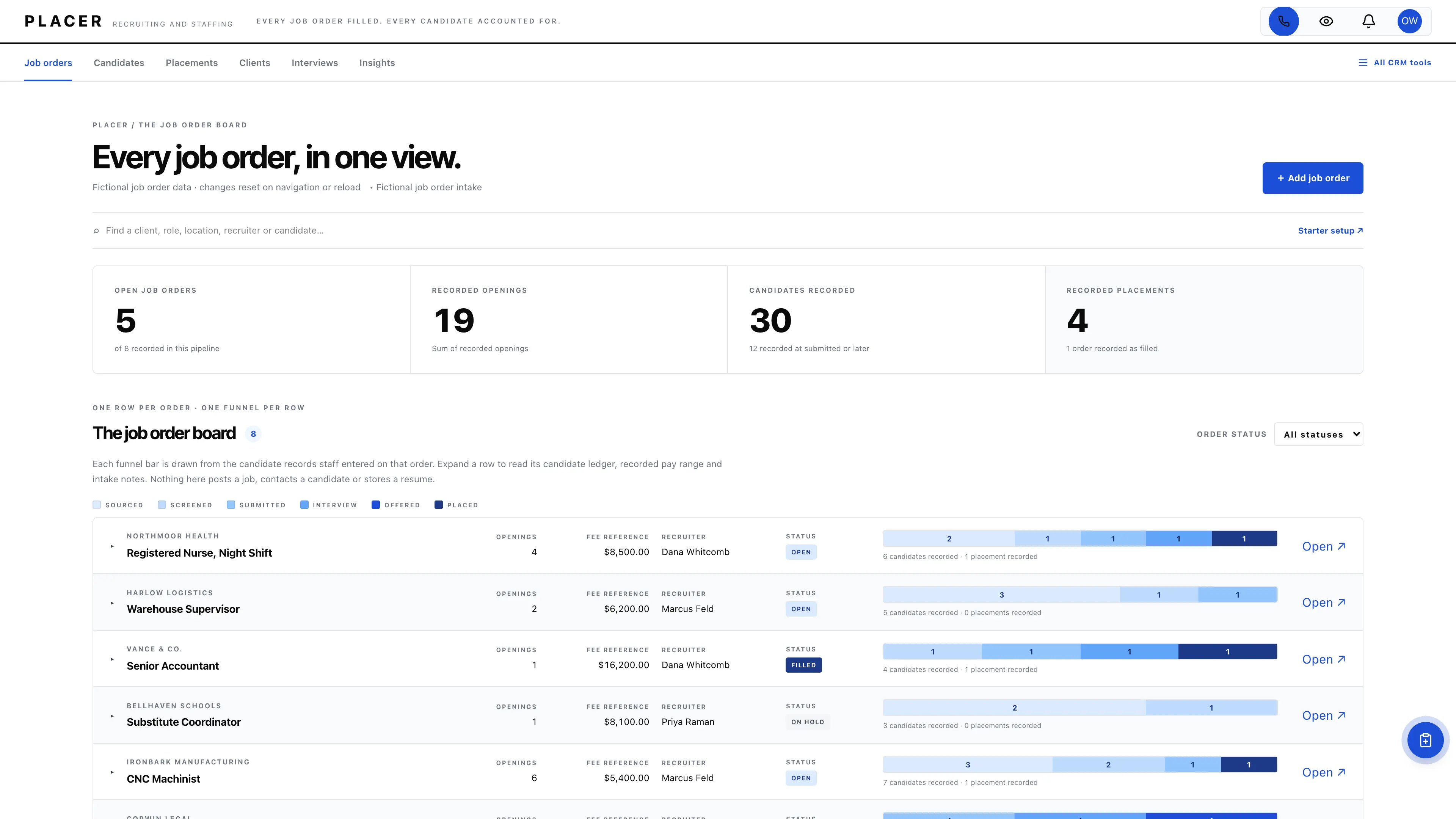Image resolution: width=1456 pixels, height=819 pixels.
Task: Click the Offered legend swatch
Action: 376,505
